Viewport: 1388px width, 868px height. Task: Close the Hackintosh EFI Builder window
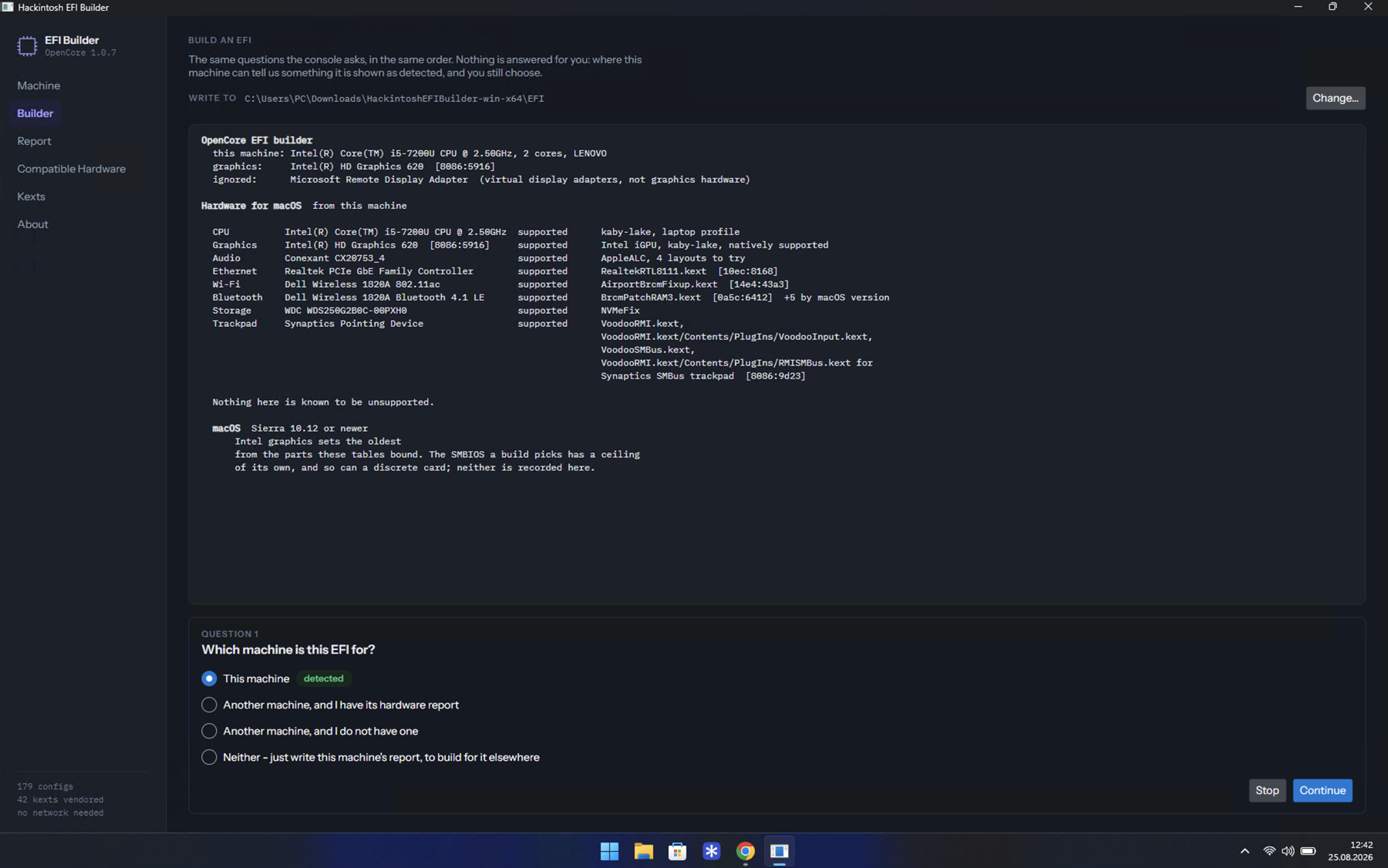(1368, 7)
